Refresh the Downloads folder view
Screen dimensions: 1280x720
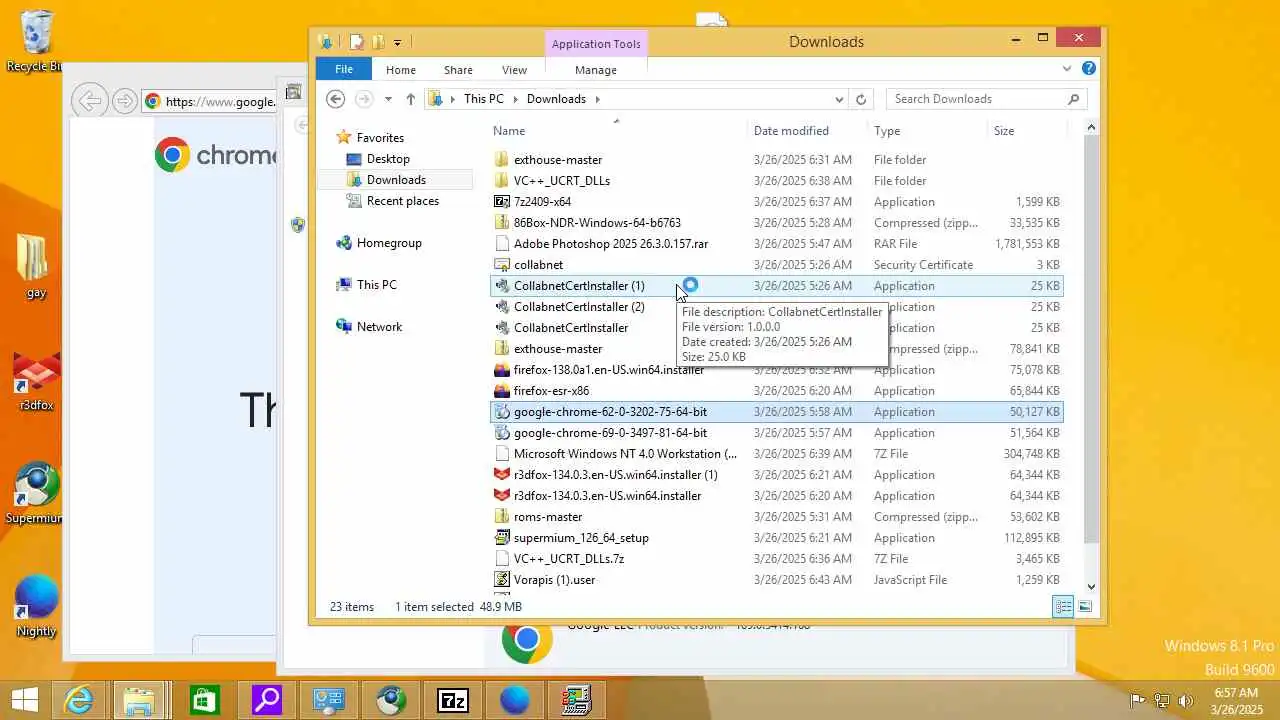click(x=861, y=99)
